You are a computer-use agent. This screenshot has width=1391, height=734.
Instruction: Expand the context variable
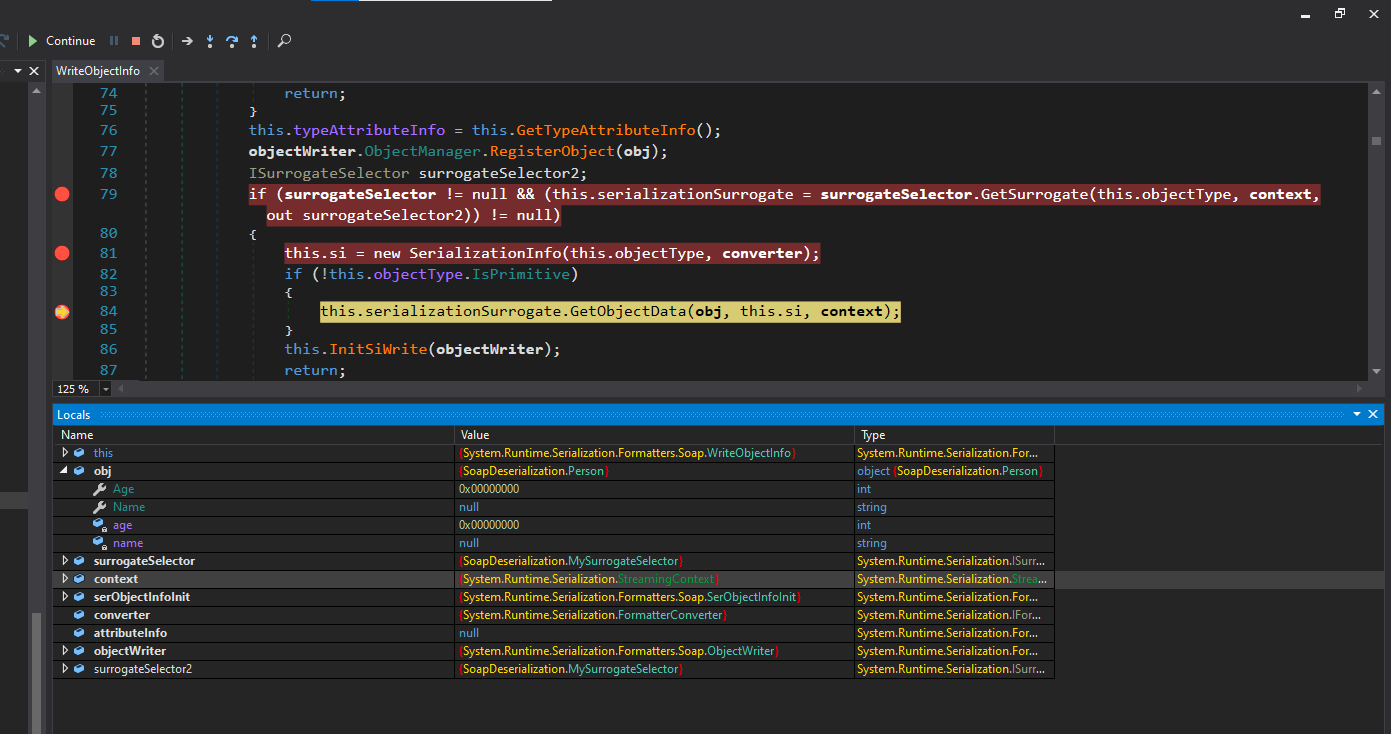tap(66, 579)
